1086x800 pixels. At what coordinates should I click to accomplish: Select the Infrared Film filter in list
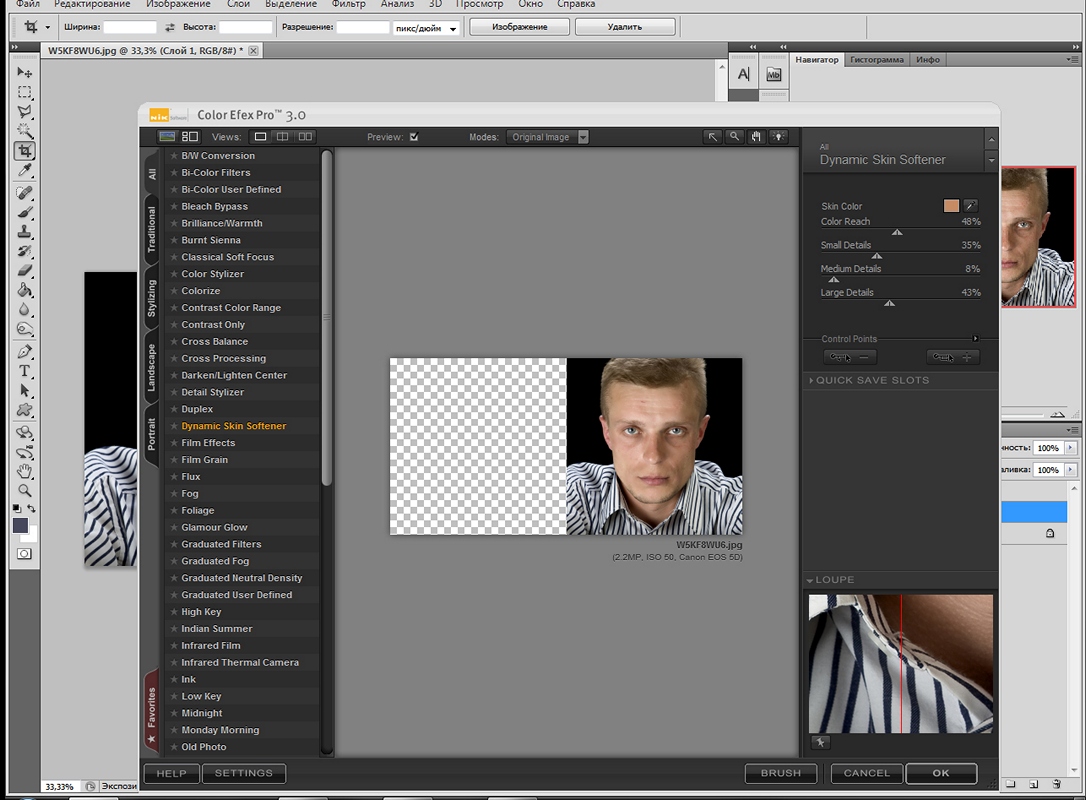[x=211, y=646]
